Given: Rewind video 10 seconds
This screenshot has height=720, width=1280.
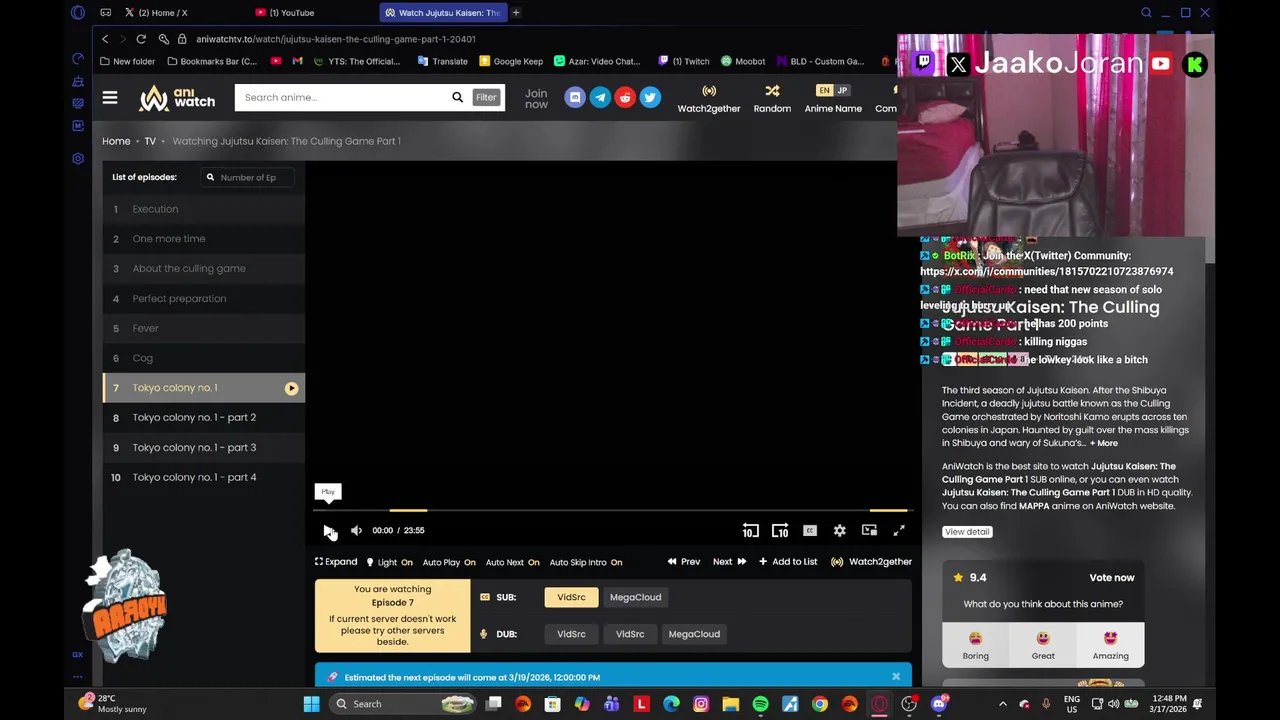Looking at the screenshot, I should coord(751,531).
